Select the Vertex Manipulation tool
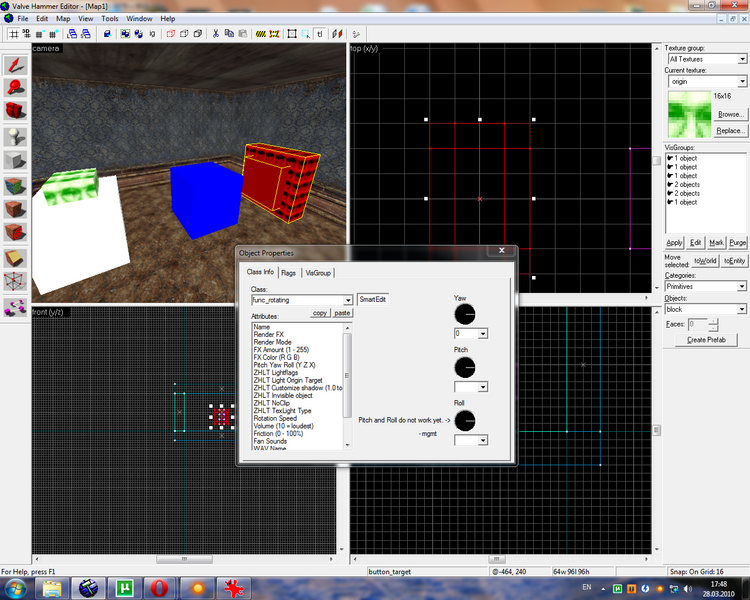The height and width of the screenshot is (600, 750). (15, 281)
